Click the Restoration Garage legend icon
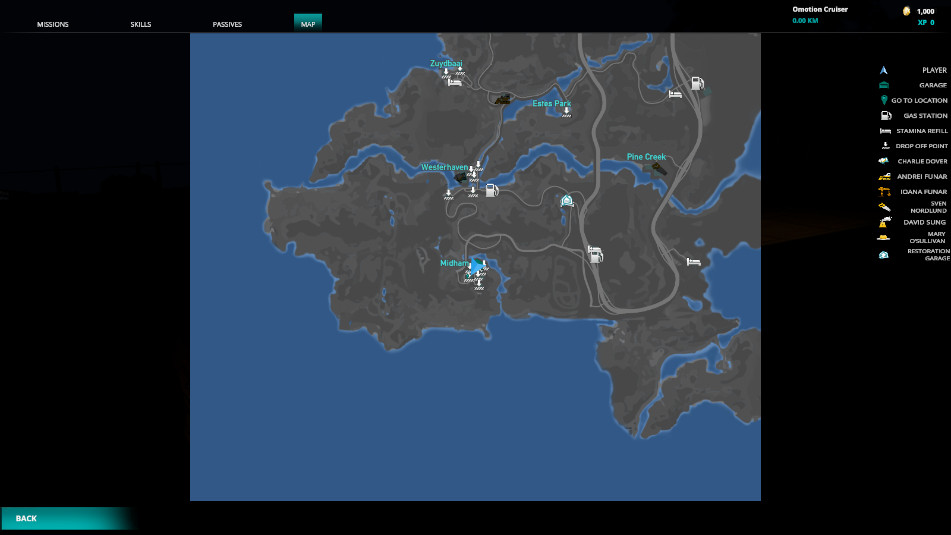Image resolution: width=951 pixels, height=535 pixels. click(884, 255)
